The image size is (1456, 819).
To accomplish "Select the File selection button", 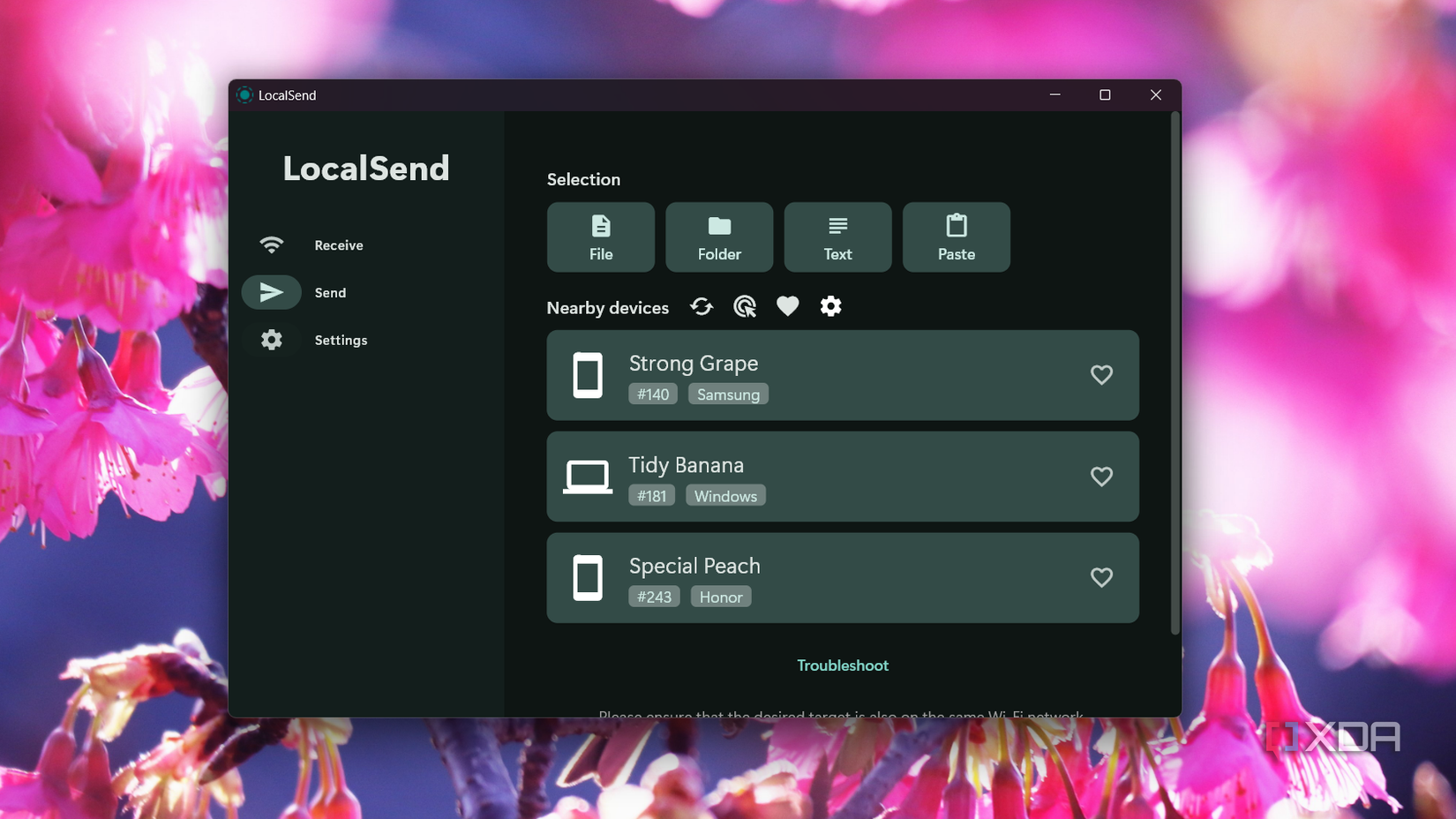I will (x=601, y=237).
